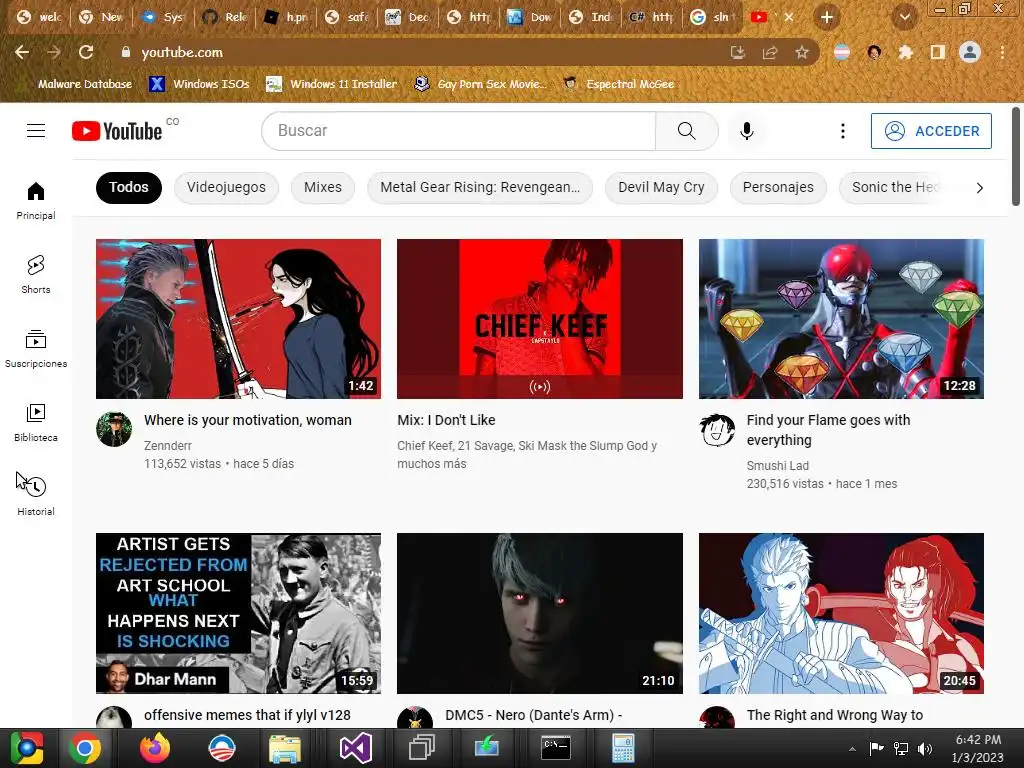The width and height of the screenshot is (1024, 768).
Task: Open a new browser tab
Action: pos(827,17)
